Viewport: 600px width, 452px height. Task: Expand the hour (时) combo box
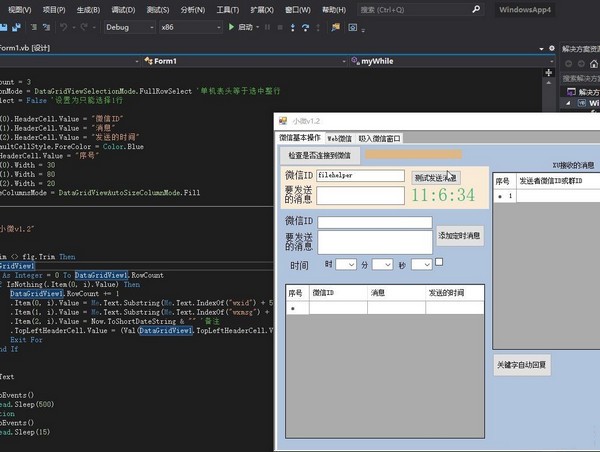[346, 265]
